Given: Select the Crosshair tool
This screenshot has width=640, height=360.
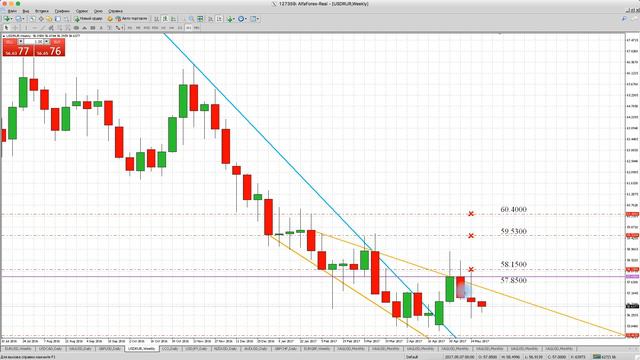Looking at the screenshot, I should pyautogui.click(x=15, y=28).
